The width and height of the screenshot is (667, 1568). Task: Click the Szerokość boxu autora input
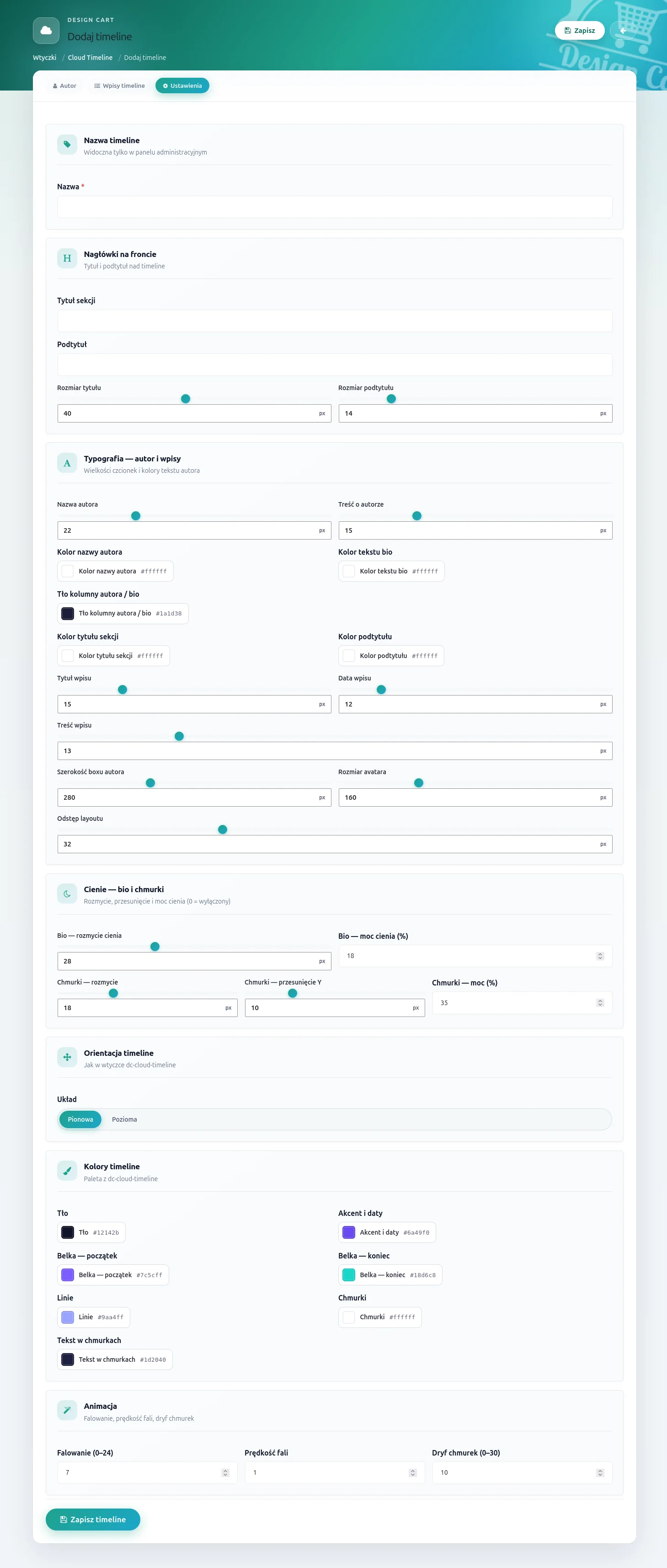pos(194,797)
